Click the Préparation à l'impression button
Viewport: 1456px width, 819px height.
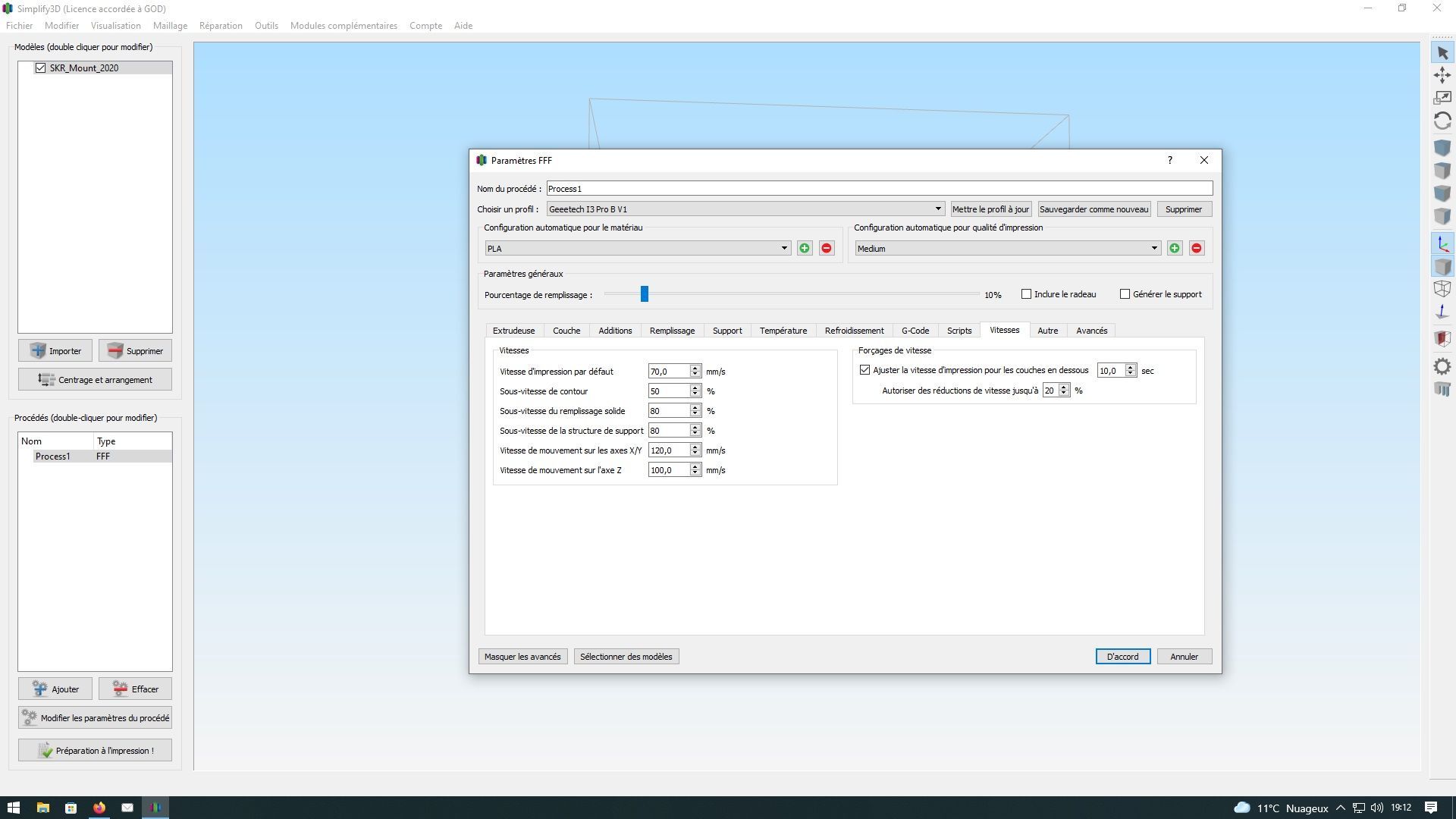click(95, 751)
